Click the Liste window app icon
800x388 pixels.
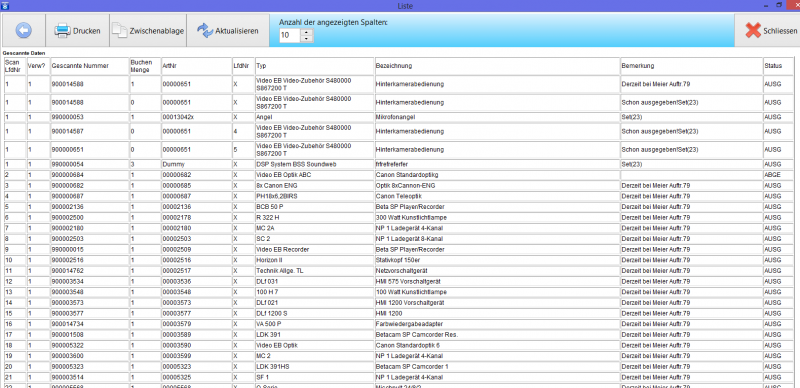[5, 5]
